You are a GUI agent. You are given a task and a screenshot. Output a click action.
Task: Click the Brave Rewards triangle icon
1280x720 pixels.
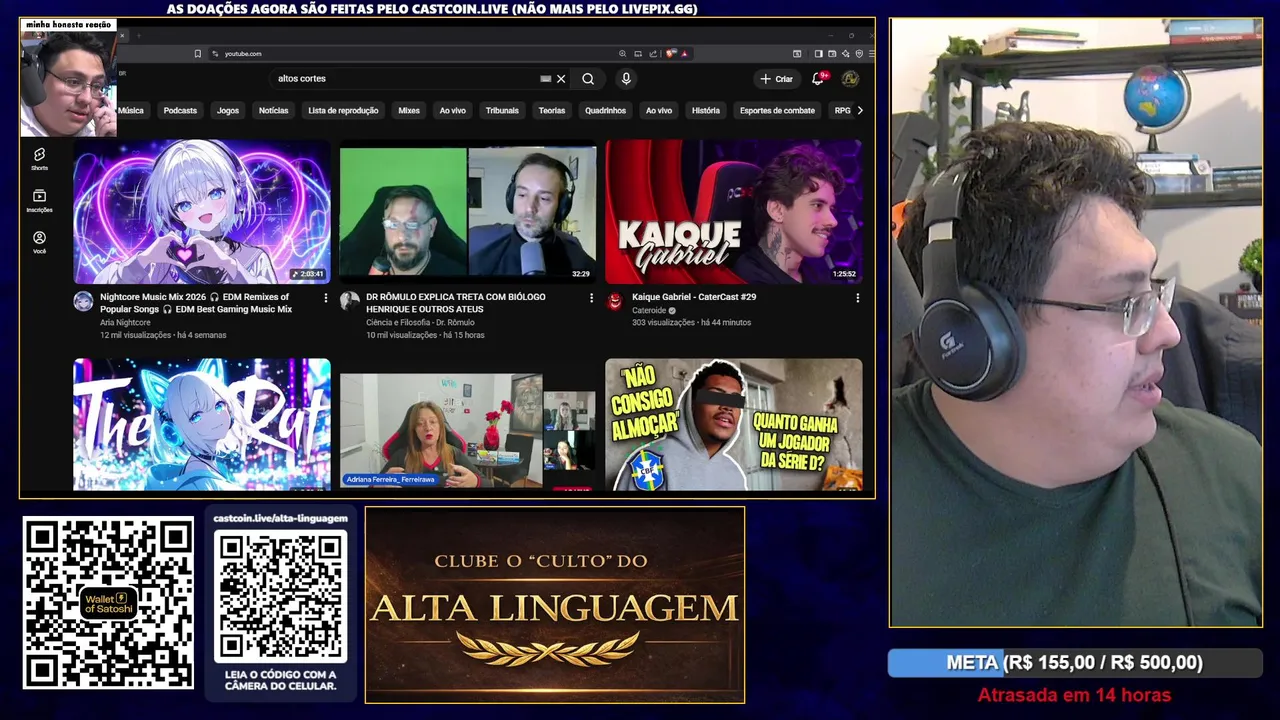(x=684, y=53)
